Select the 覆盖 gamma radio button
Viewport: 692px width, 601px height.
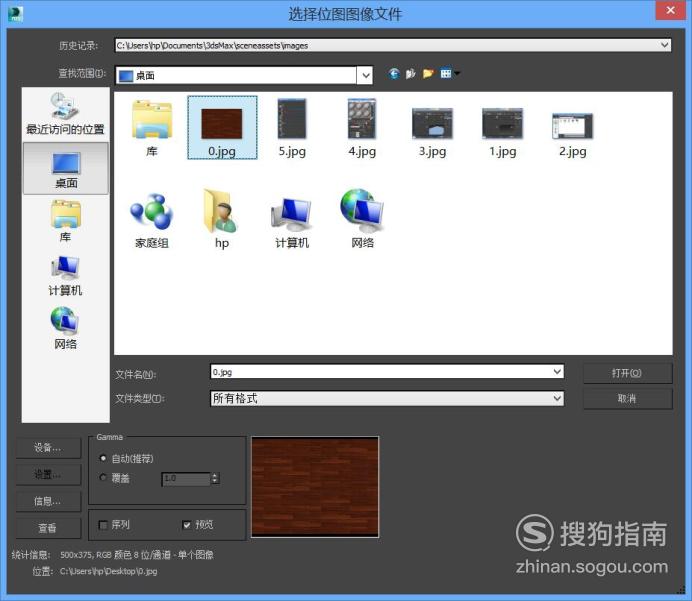(103, 477)
